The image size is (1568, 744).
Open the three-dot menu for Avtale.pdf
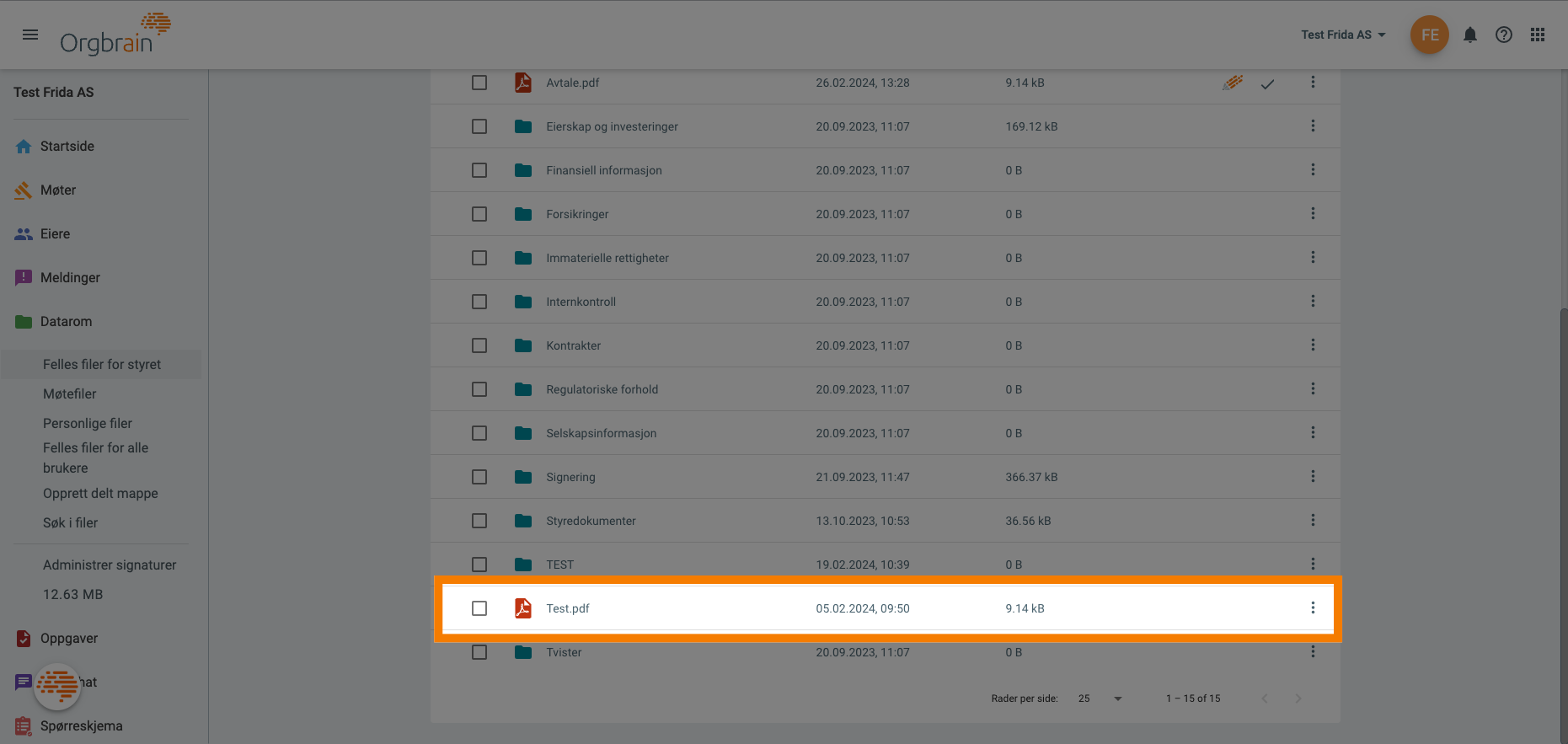(1313, 82)
